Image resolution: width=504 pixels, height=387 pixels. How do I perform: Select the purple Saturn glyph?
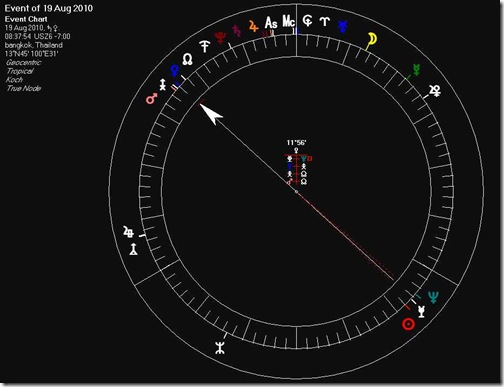[x=236, y=31]
